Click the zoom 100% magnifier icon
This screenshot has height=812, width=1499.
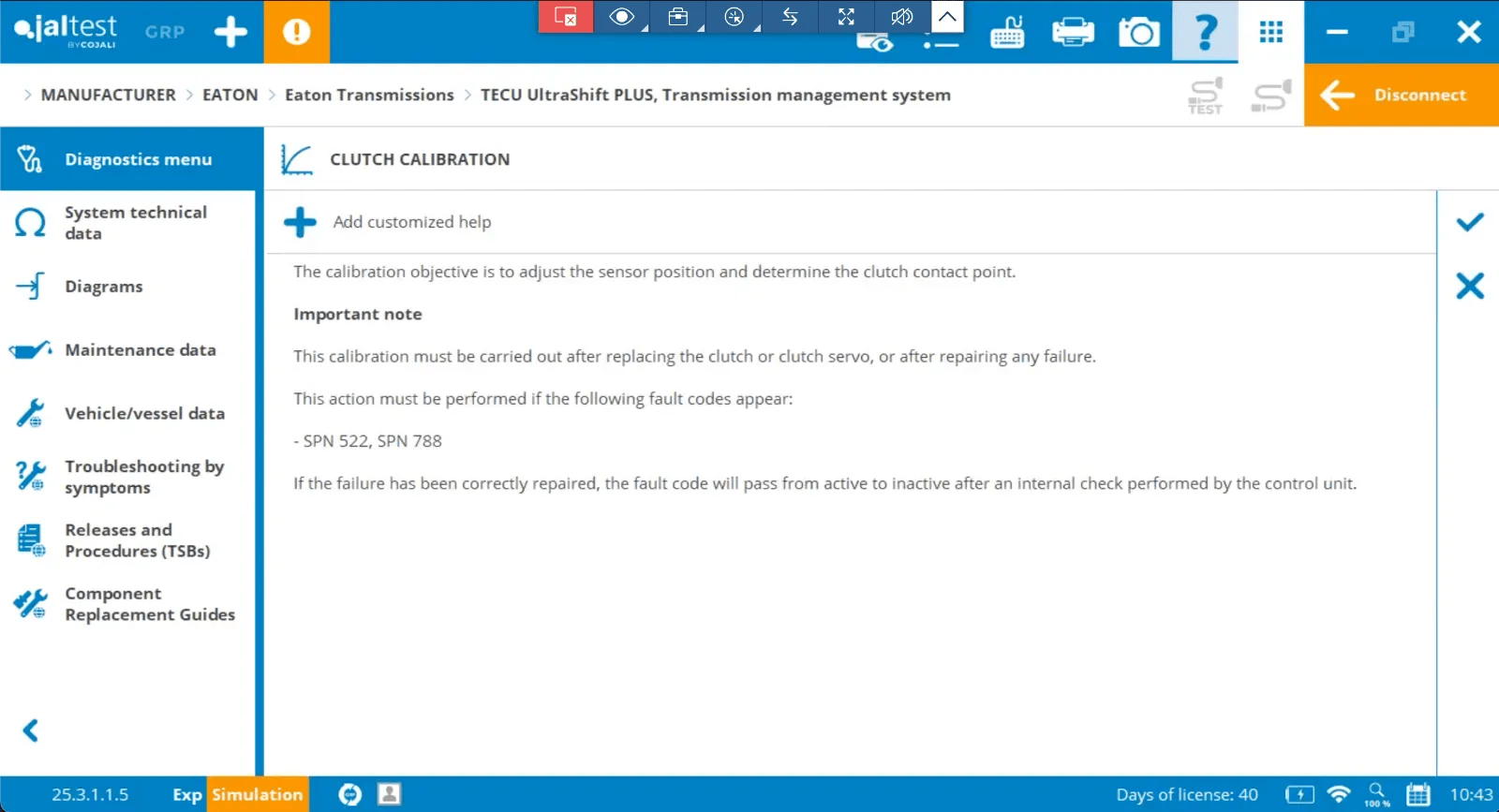[x=1377, y=794]
